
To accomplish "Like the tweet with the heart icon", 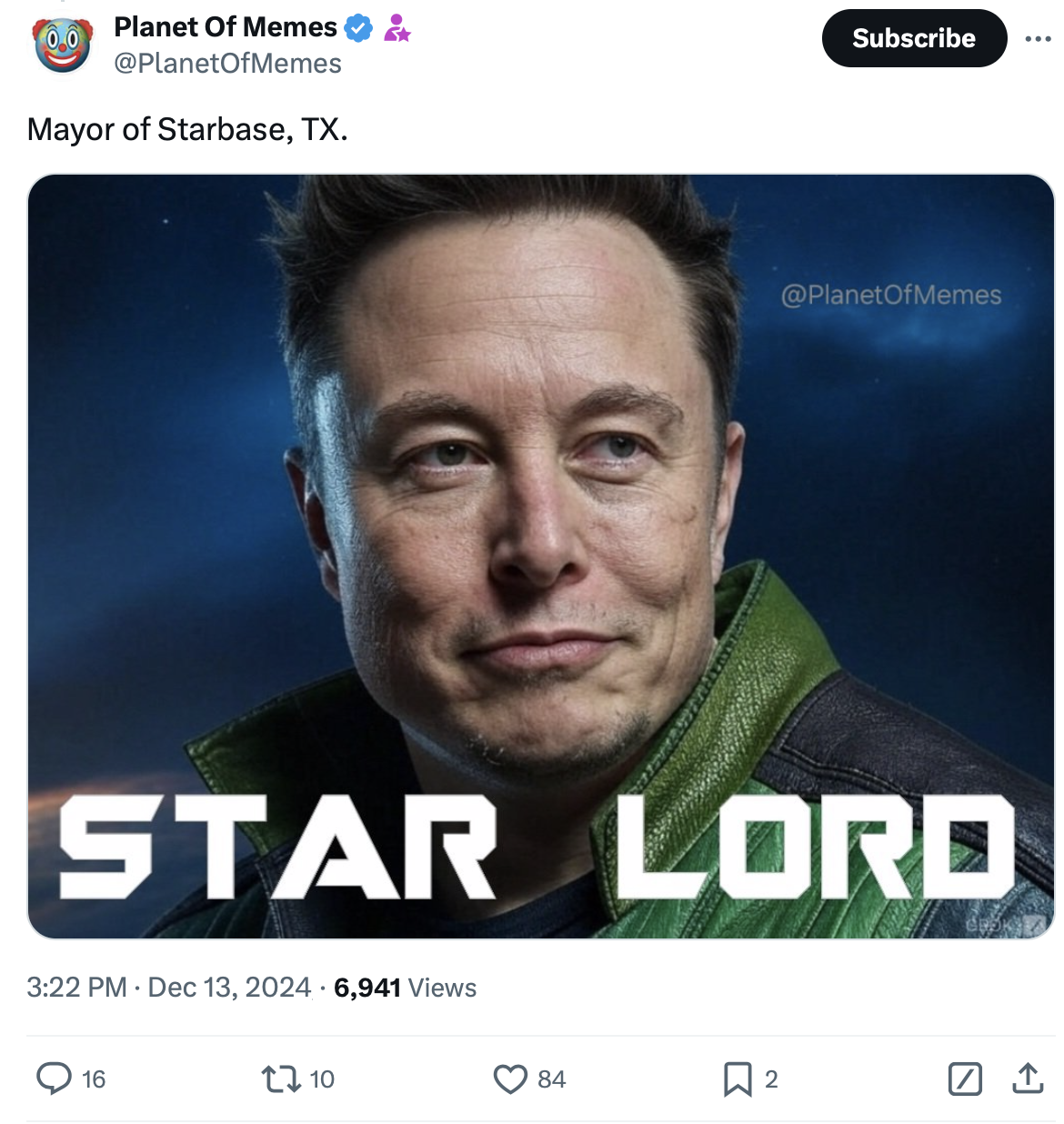I will (510, 1079).
